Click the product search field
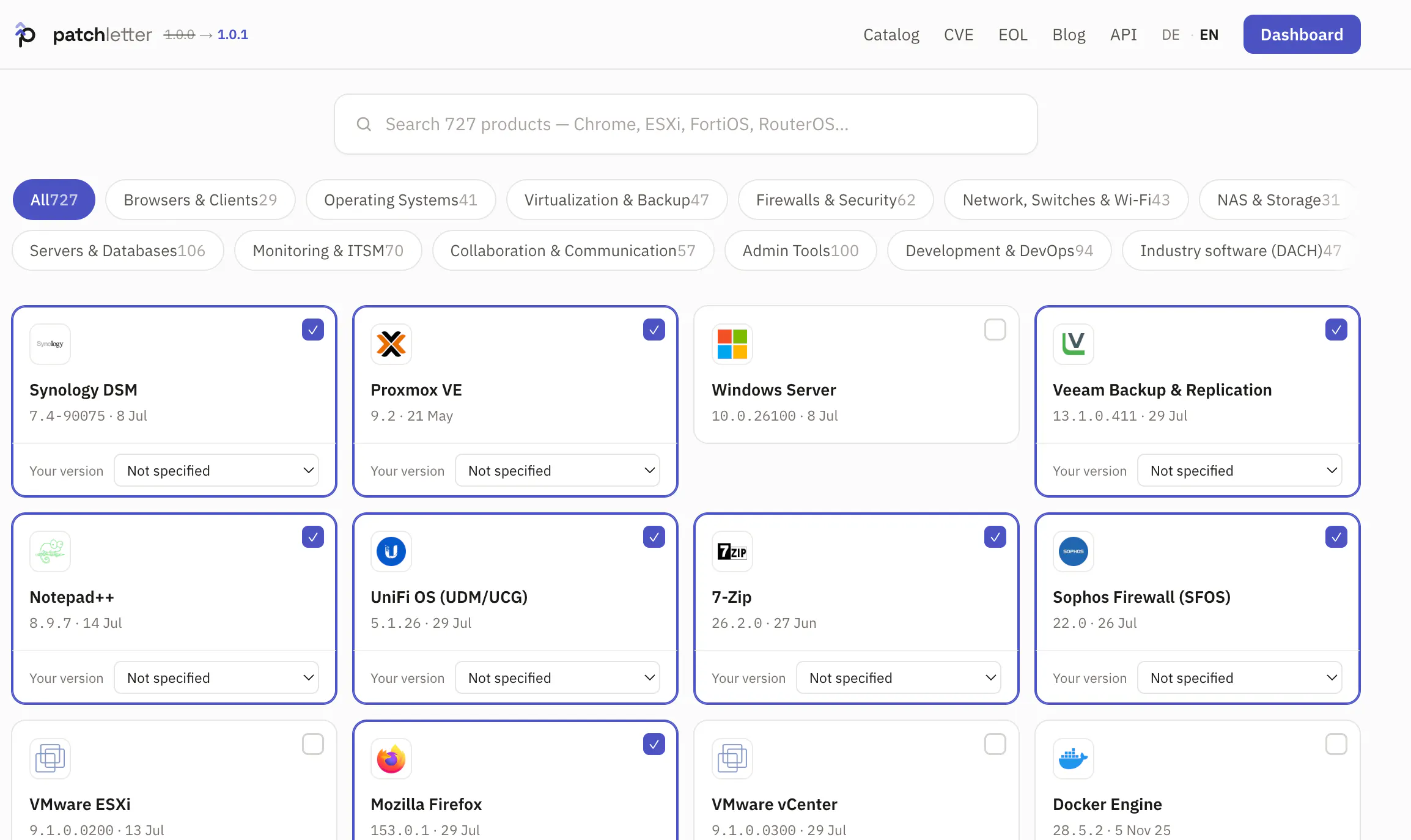 [686, 124]
